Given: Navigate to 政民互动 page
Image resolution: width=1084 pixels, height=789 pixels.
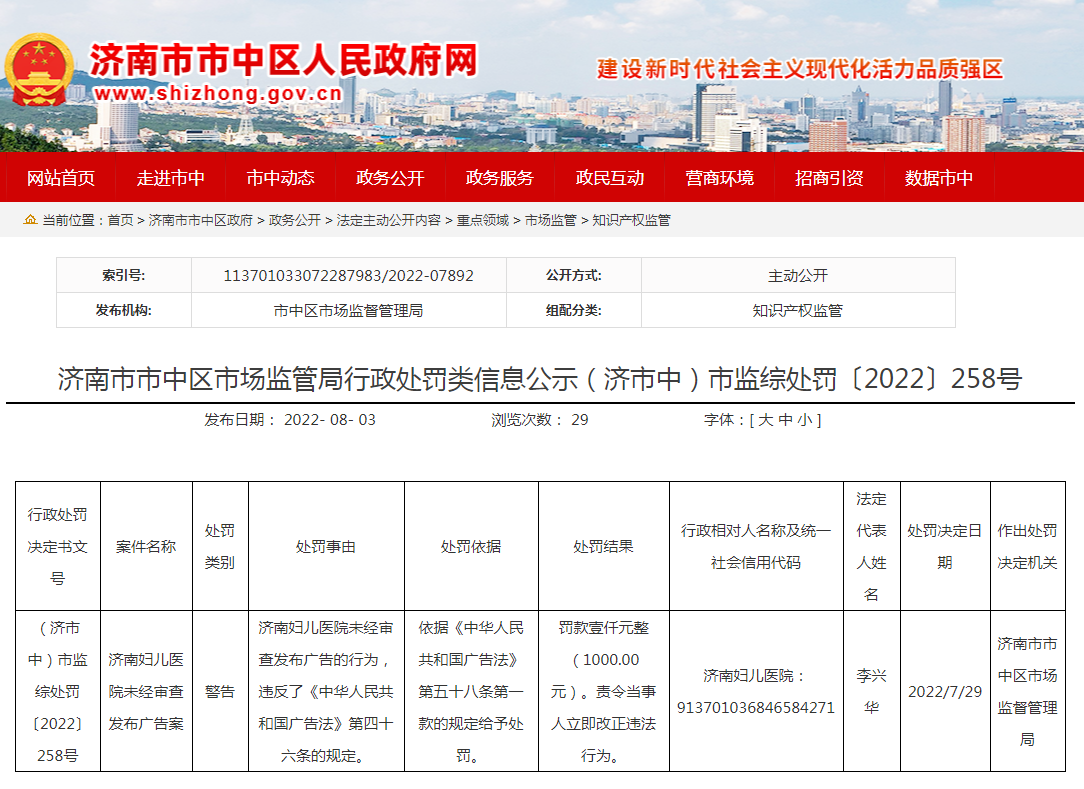Looking at the screenshot, I should (x=610, y=178).
